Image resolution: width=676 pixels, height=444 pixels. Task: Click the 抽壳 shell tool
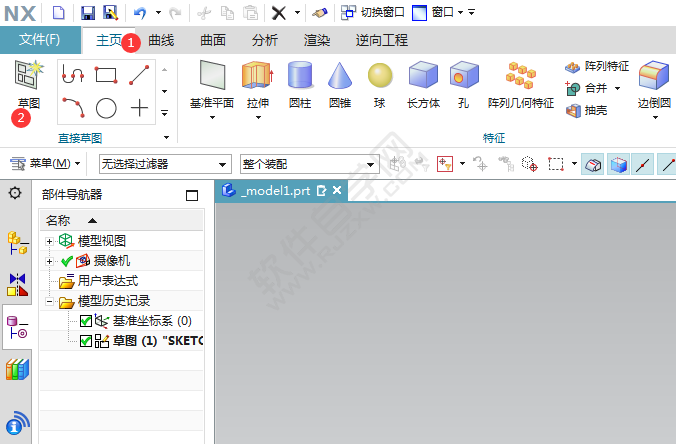(586, 110)
